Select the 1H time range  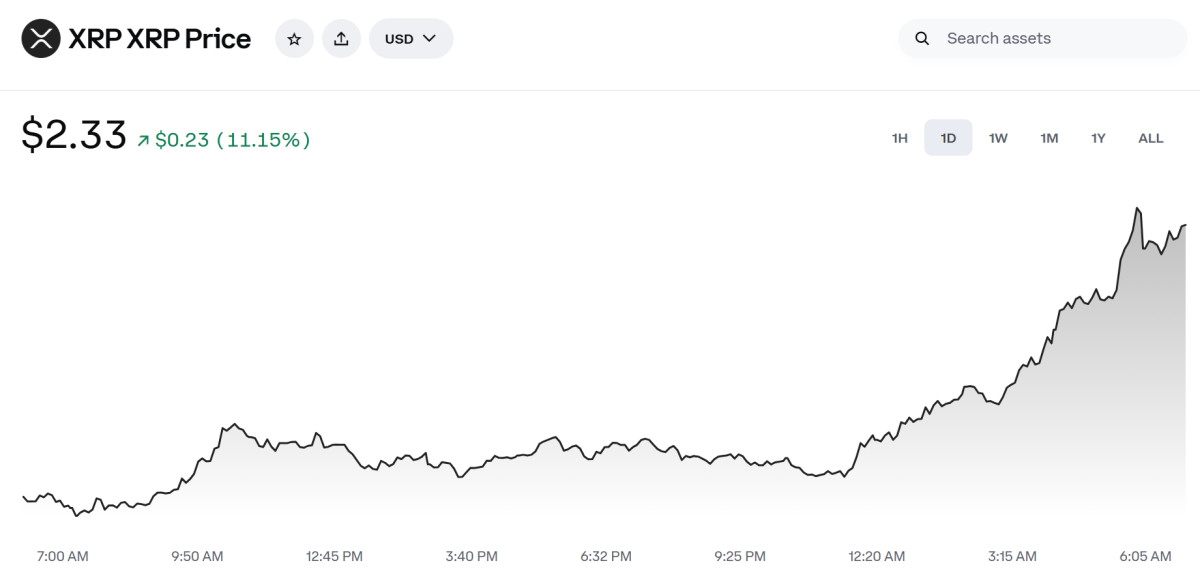(x=900, y=138)
